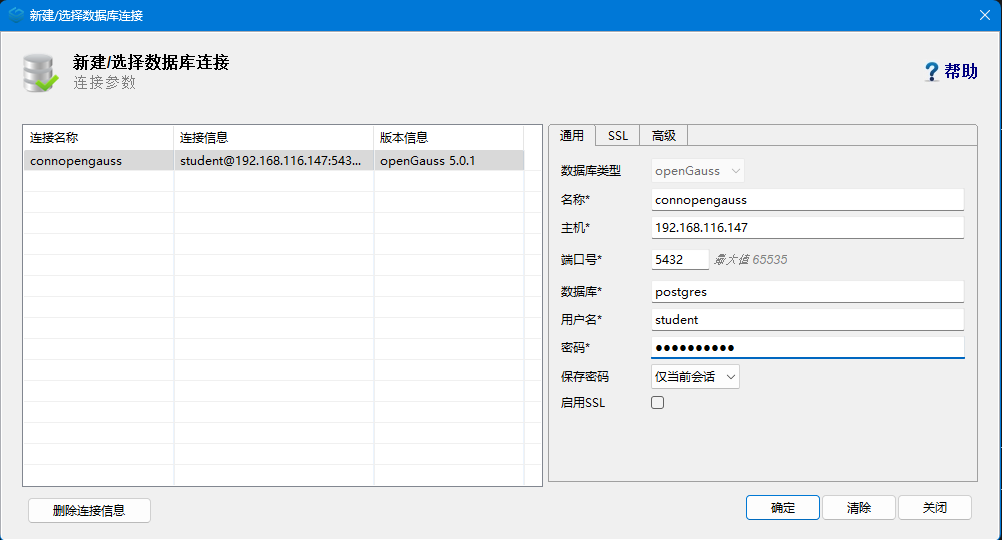Click the database connection icon in header
Viewport: 1002px width, 540px height.
(40, 73)
